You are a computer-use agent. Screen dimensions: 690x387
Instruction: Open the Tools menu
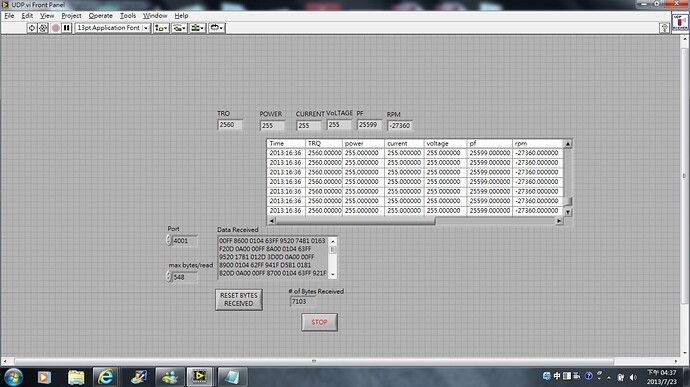tap(128, 15)
